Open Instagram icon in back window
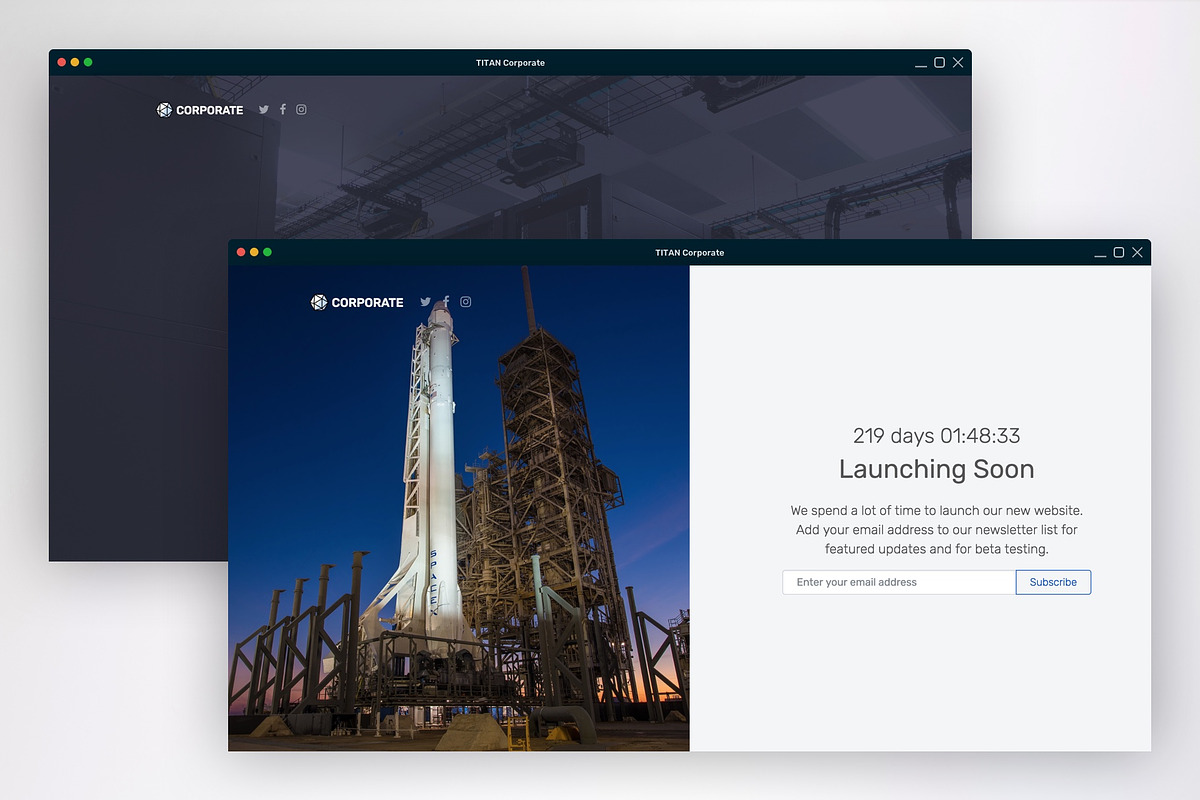 [x=301, y=110]
